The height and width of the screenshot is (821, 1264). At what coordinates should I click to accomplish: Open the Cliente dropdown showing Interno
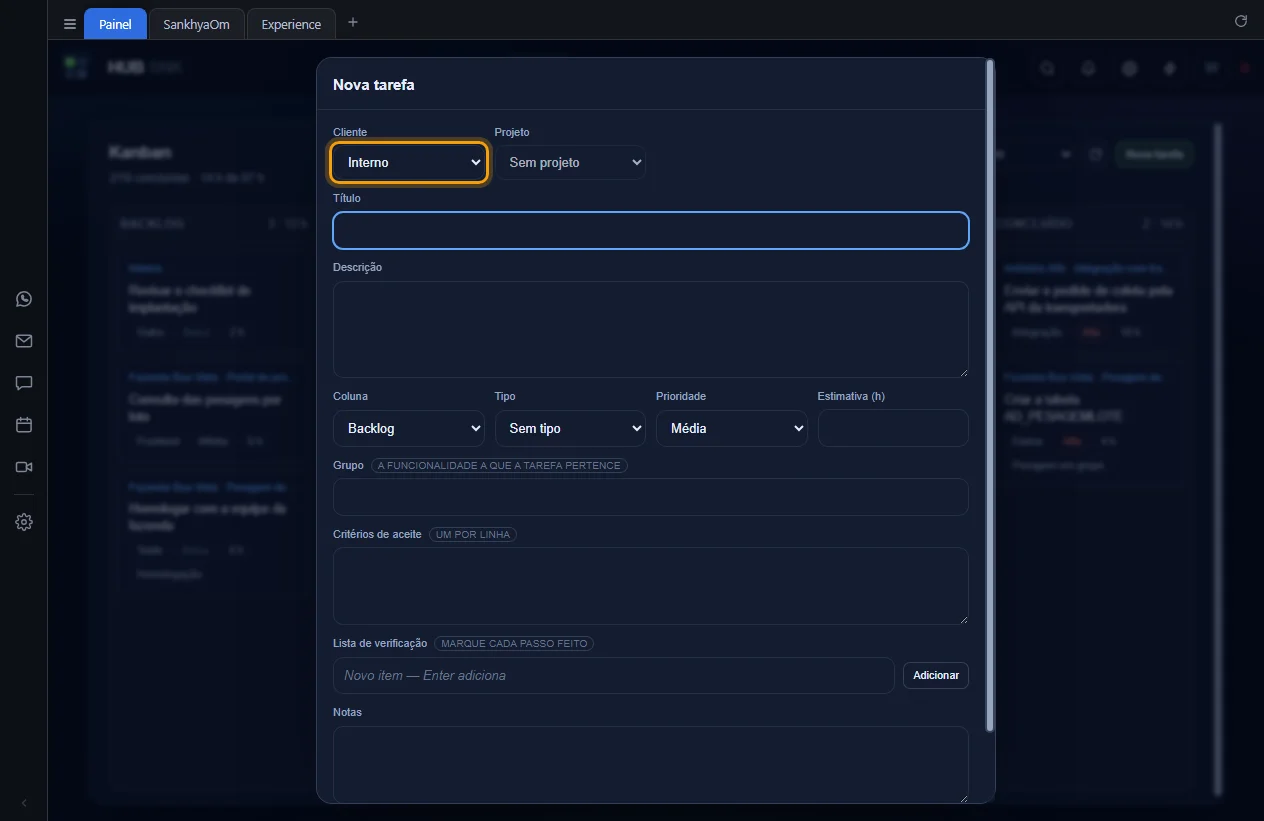click(x=409, y=162)
